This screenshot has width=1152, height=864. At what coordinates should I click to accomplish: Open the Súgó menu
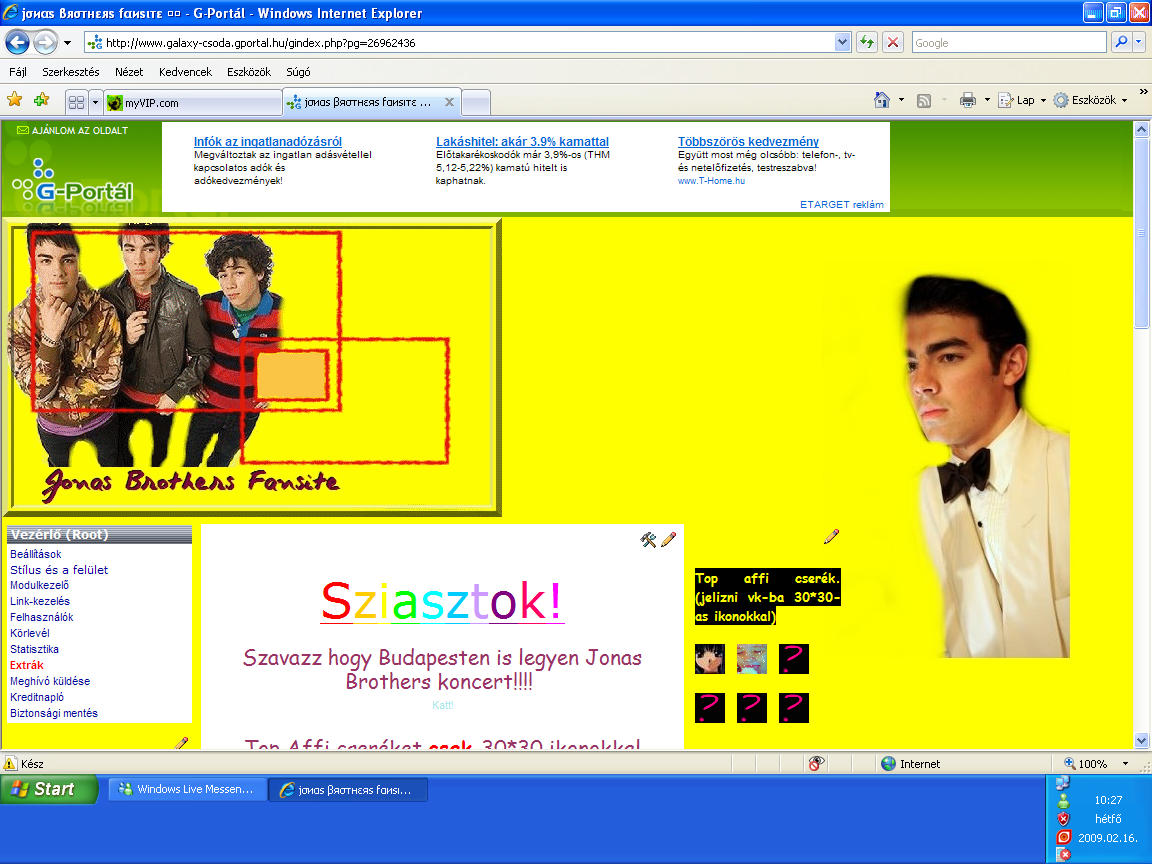[298, 72]
